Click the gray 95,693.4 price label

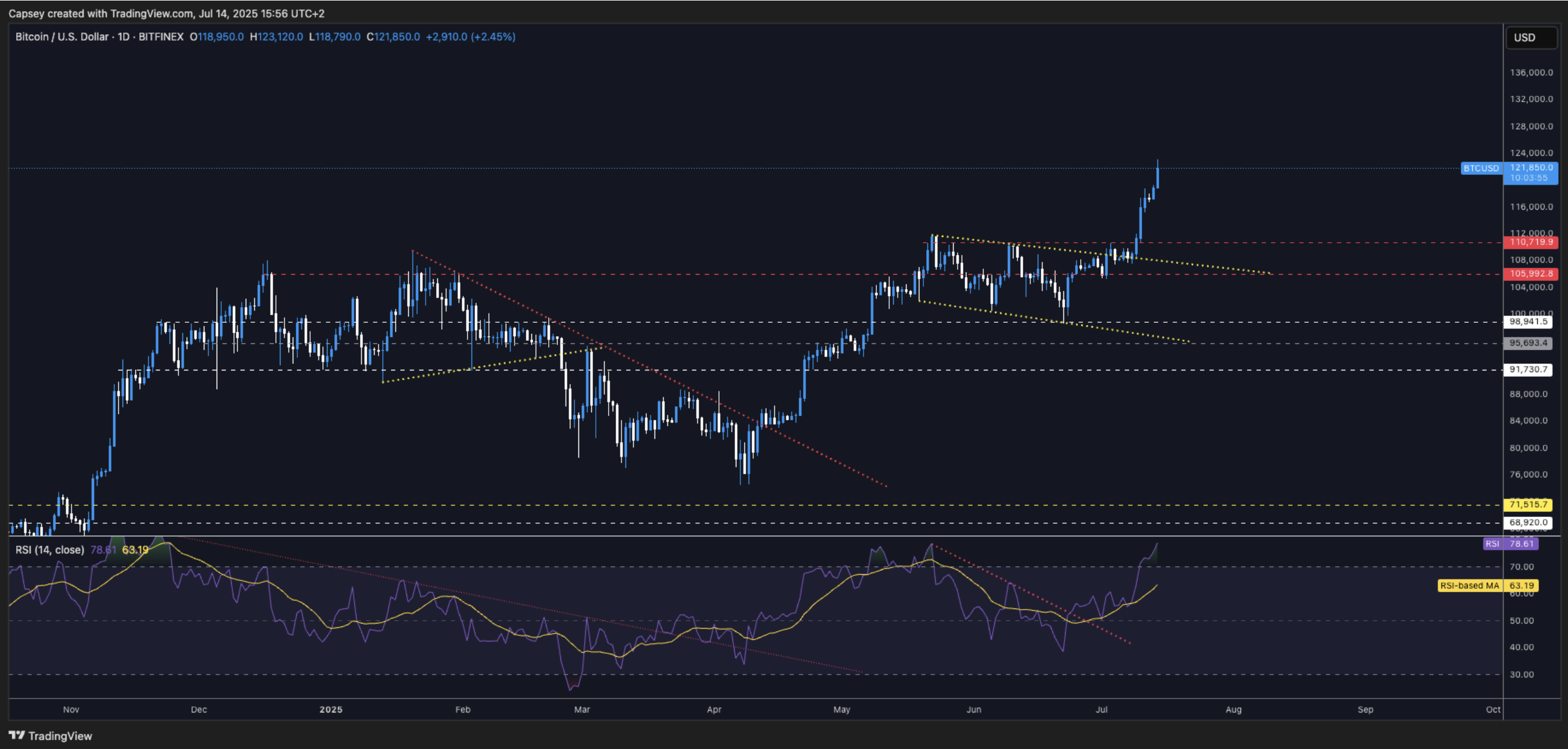[1527, 343]
